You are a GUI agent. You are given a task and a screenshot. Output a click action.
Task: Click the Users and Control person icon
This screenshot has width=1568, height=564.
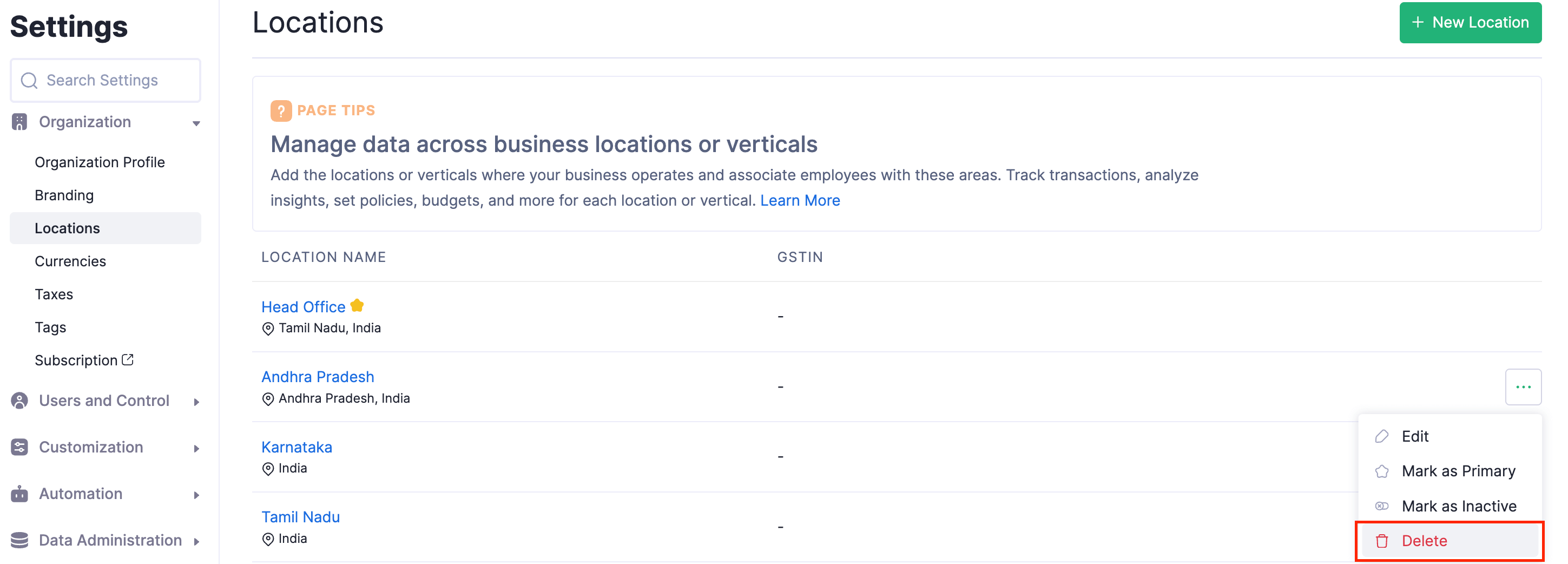[19, 400]
